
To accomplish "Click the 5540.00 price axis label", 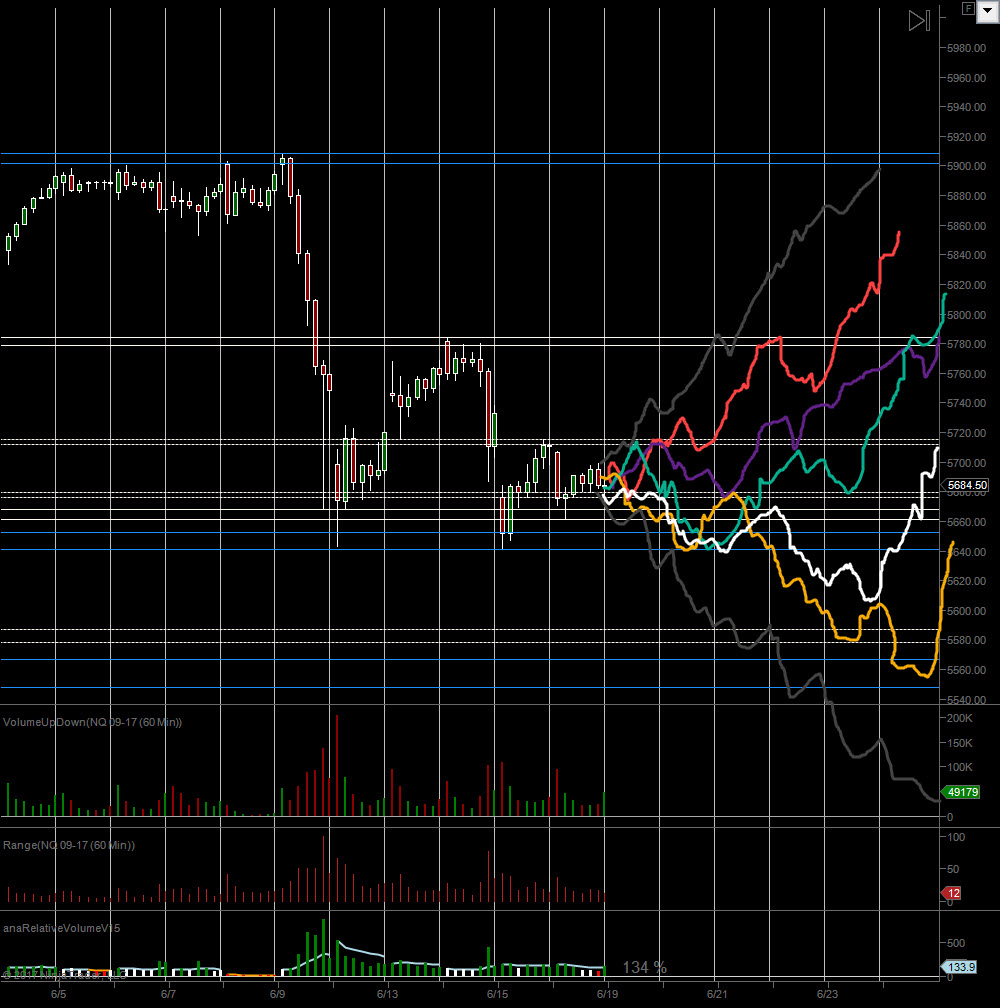I will click(x=966, y=699).
